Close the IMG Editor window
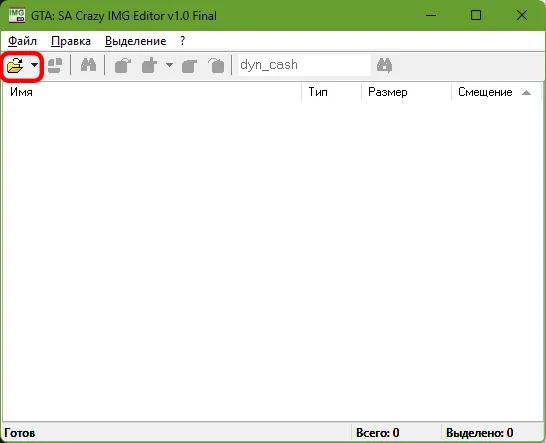This screenshot has width=546, height=443. [x=522, y=15]
